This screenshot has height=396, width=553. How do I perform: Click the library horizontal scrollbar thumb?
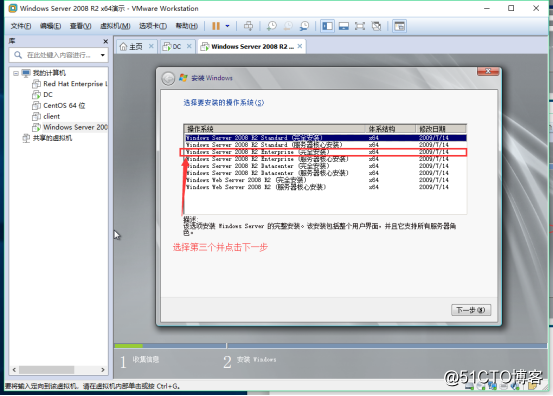point(47,370)
